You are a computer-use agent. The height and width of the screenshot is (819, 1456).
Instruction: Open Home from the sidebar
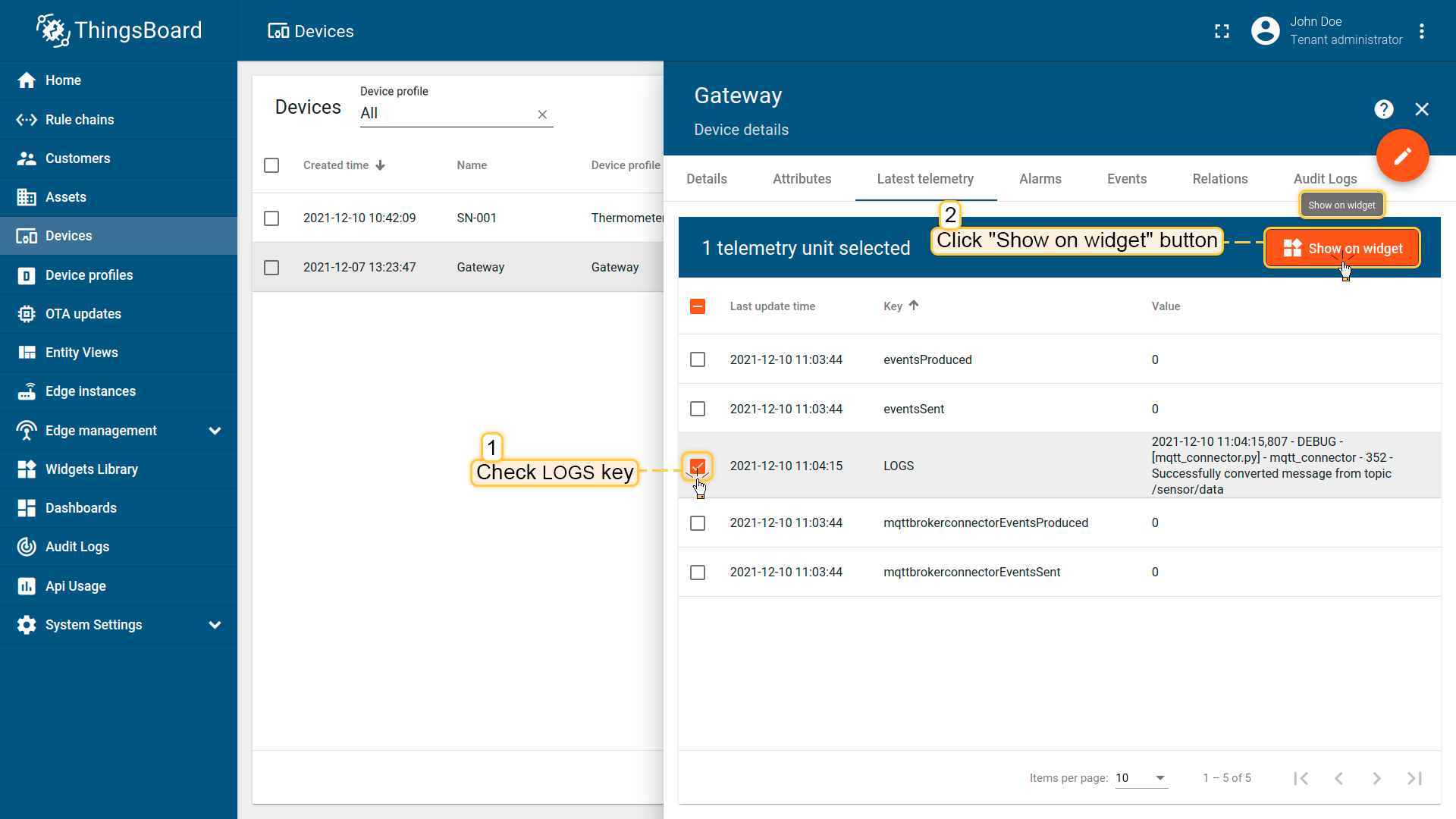(118, 80)
